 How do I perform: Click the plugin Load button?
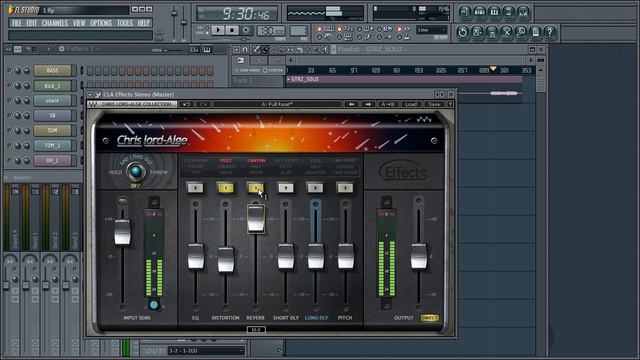[x=411, y=104]
